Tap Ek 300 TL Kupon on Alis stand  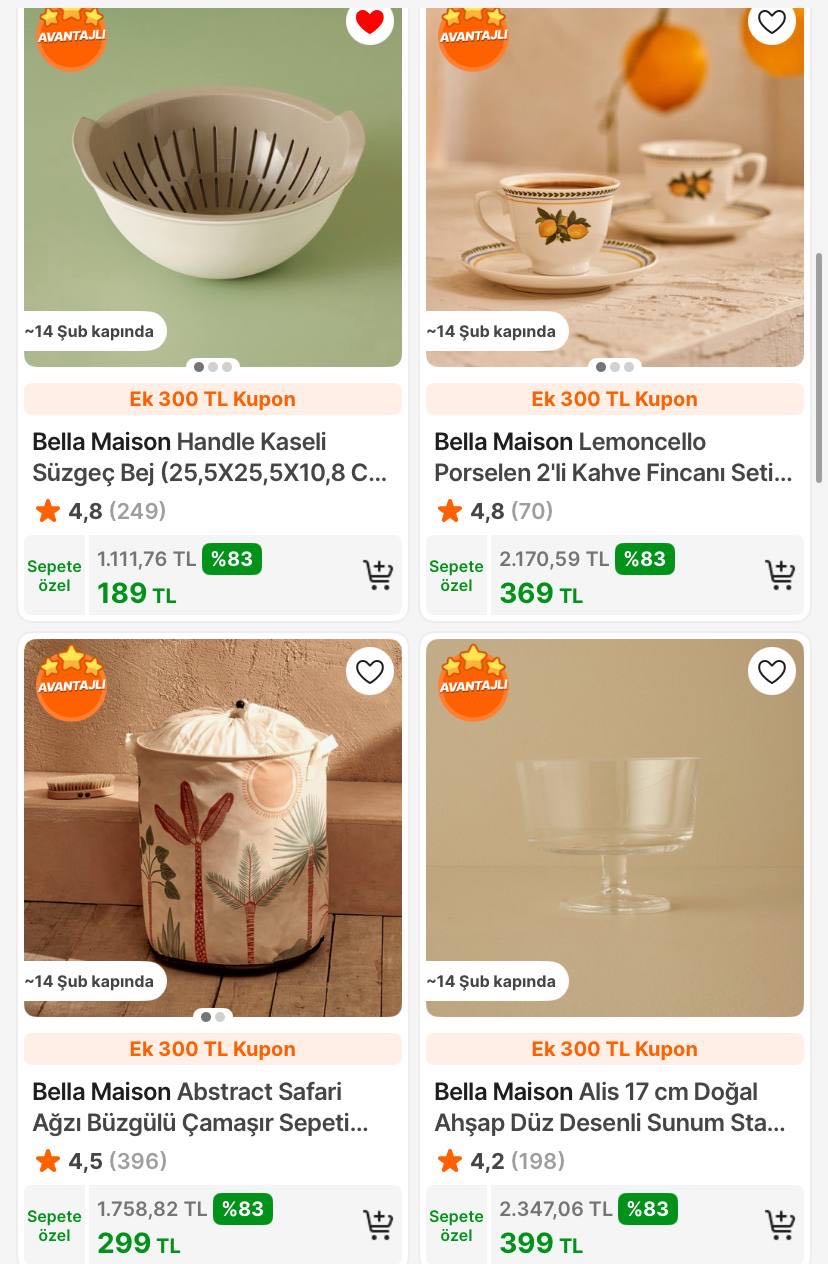tap(615, 1049)
